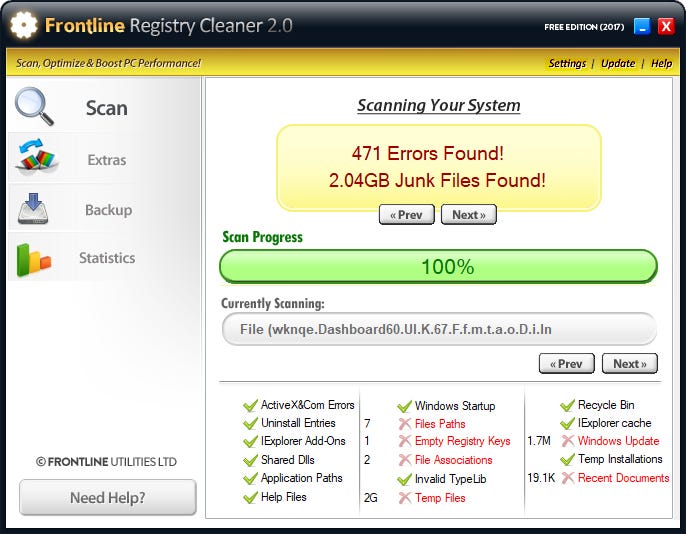Click green check next to IExplorer cache

567,423
